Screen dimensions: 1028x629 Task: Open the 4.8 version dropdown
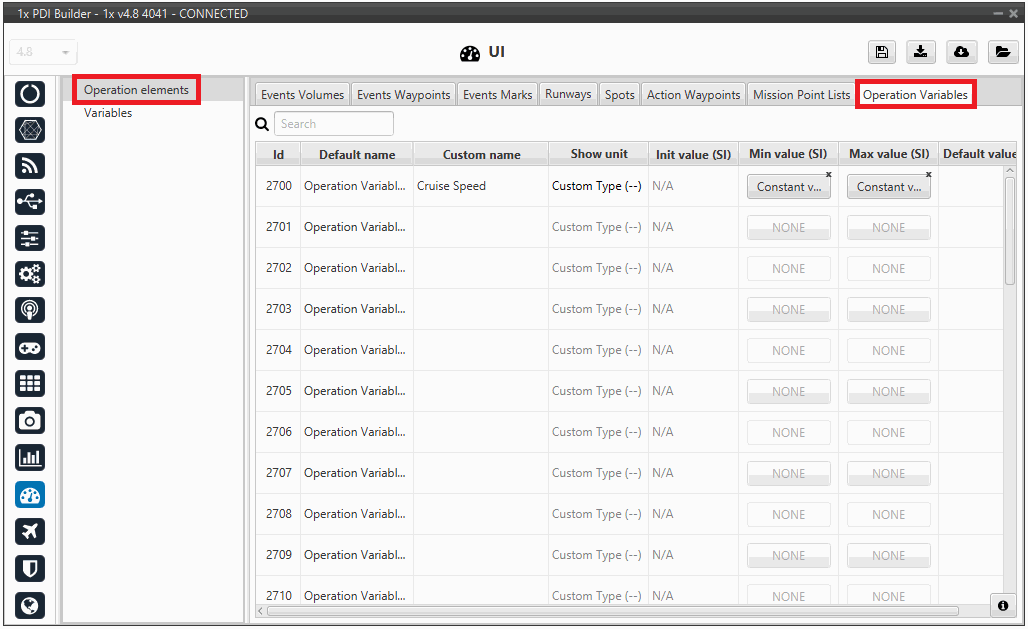point(44,53)
